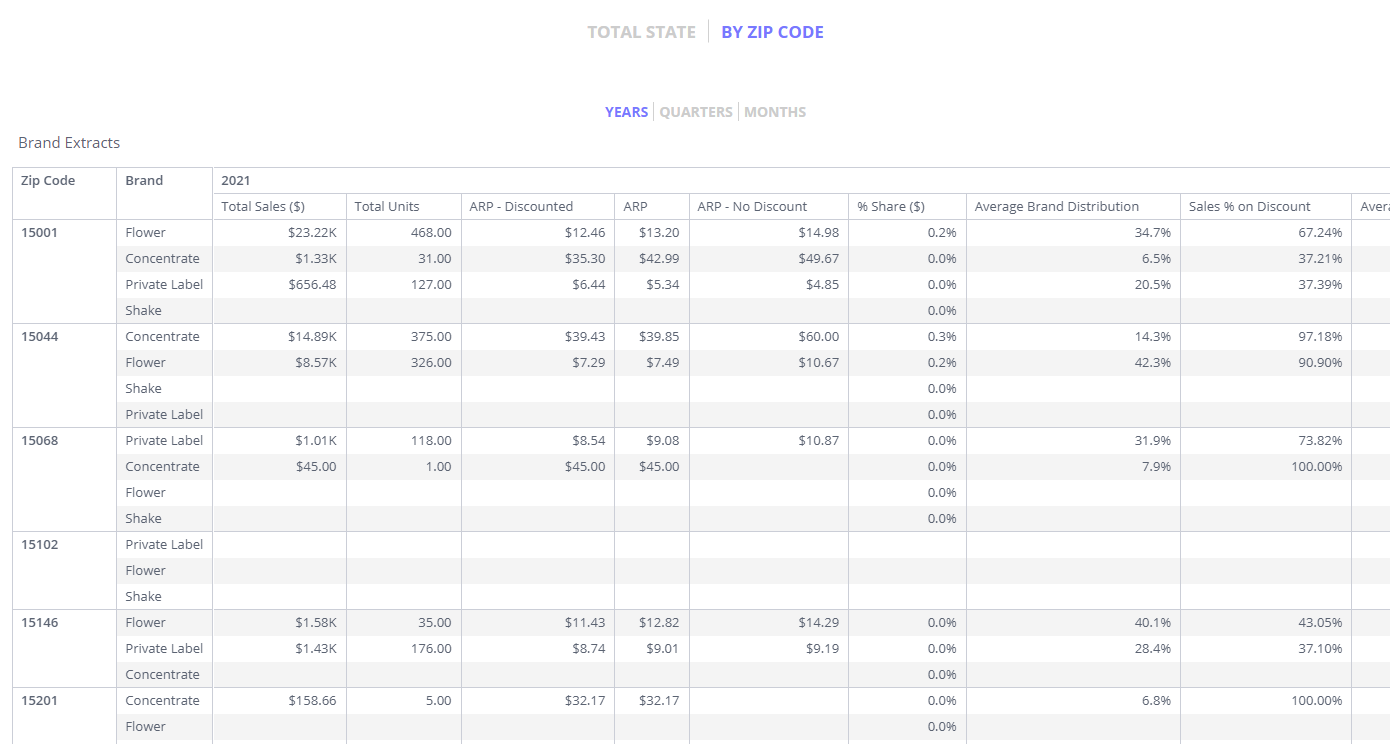Click the Brand column header
1392x744 pixels.
pos(144,181)
